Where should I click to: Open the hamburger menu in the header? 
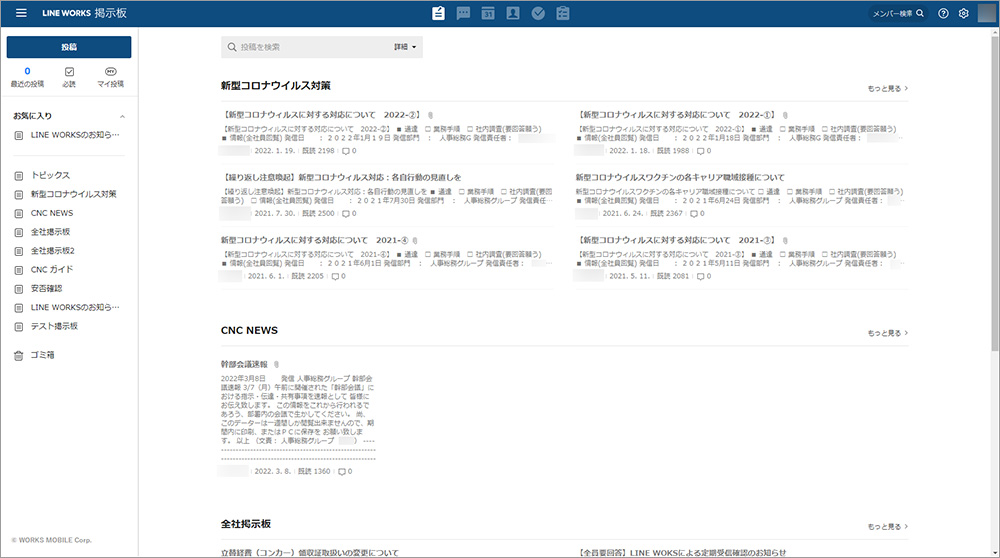21,13
